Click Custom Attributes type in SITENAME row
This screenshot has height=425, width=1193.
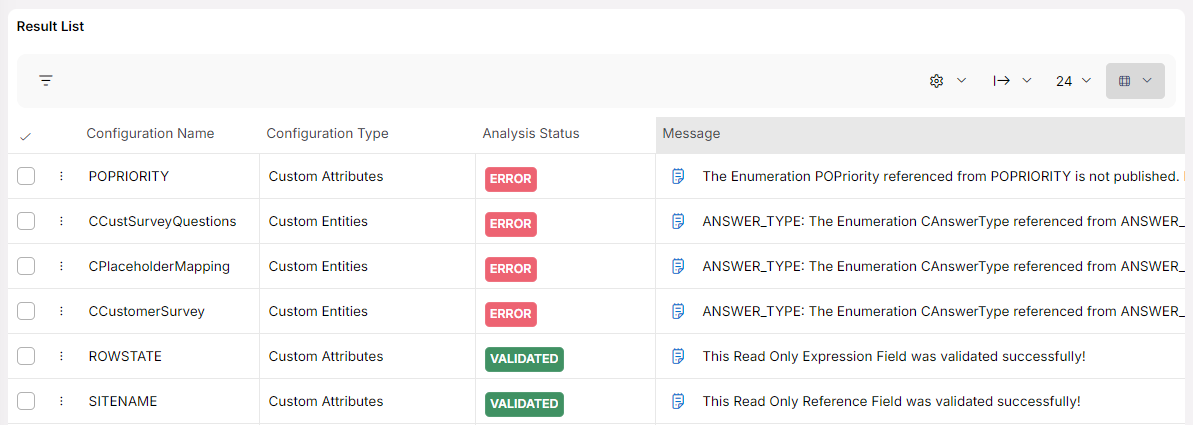tap(326, 401)
